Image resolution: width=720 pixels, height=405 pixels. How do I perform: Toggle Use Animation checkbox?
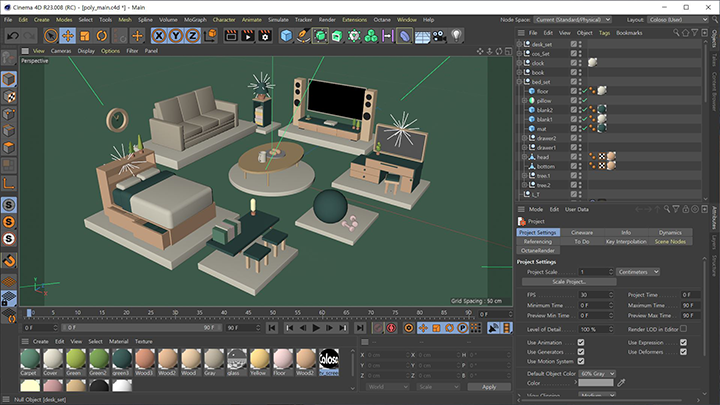(x=581, y=343)
